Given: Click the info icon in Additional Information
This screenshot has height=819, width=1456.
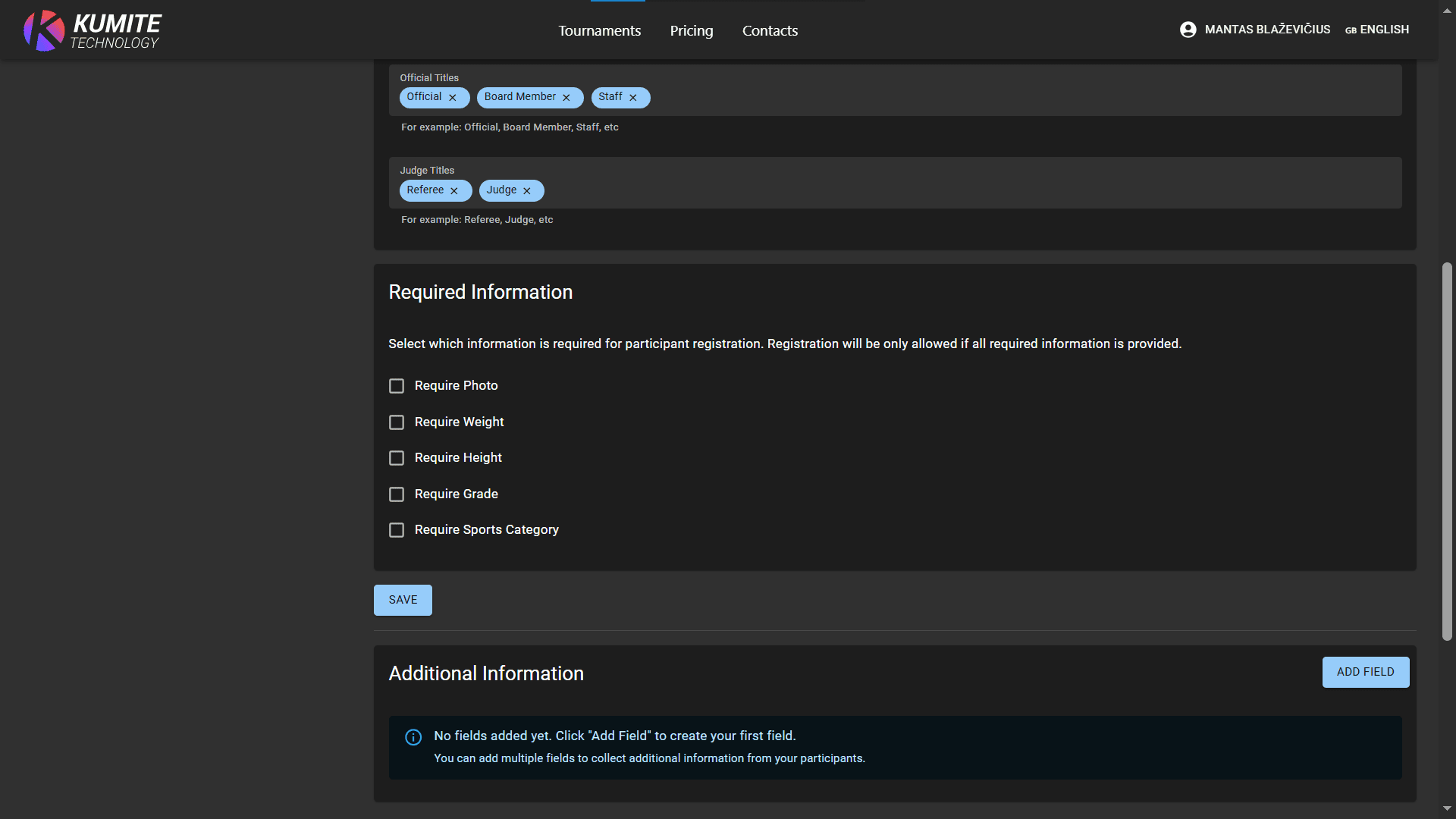Looking at the screenshot, I should coord(413,737).
